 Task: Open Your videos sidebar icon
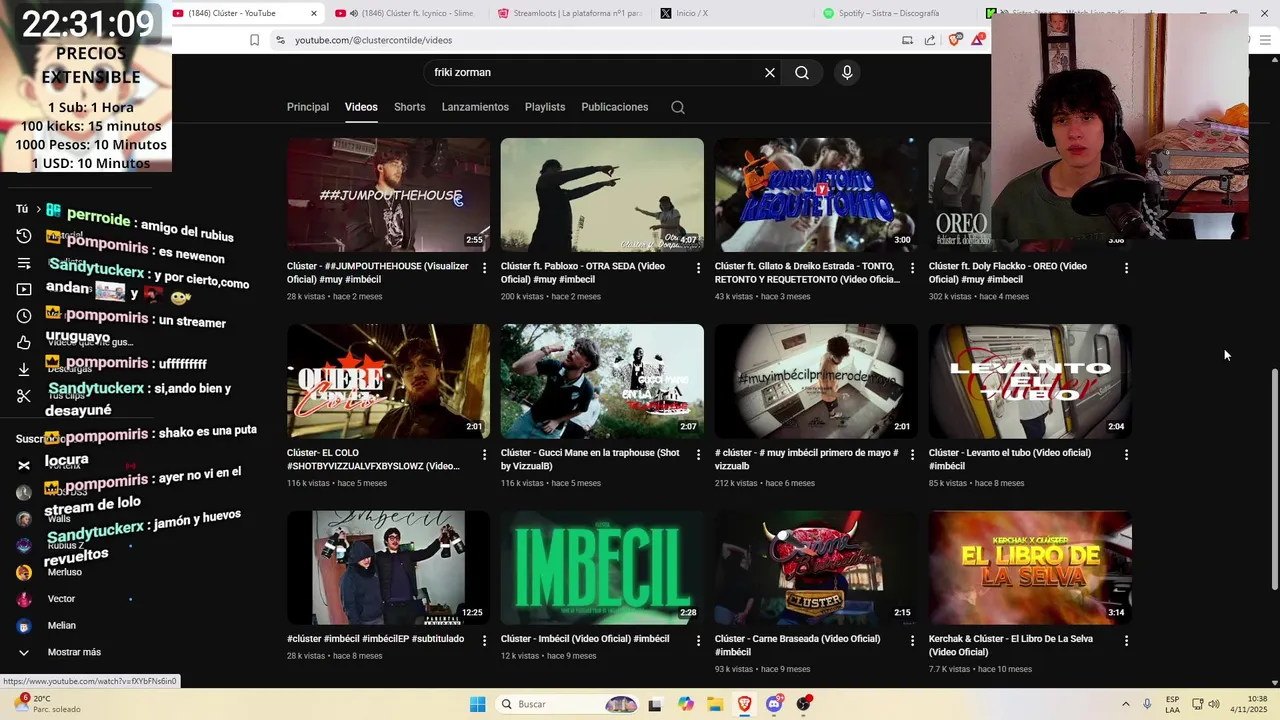point(24,289)
